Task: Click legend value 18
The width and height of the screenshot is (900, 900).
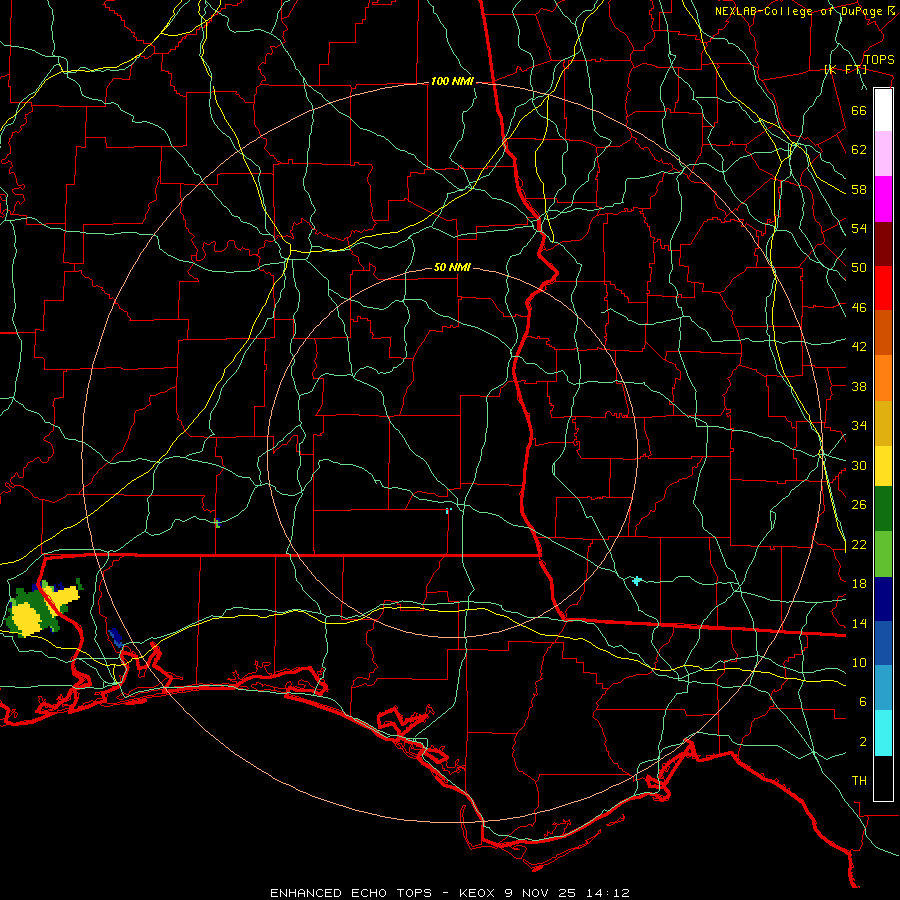Action: (x=859, y=584)
